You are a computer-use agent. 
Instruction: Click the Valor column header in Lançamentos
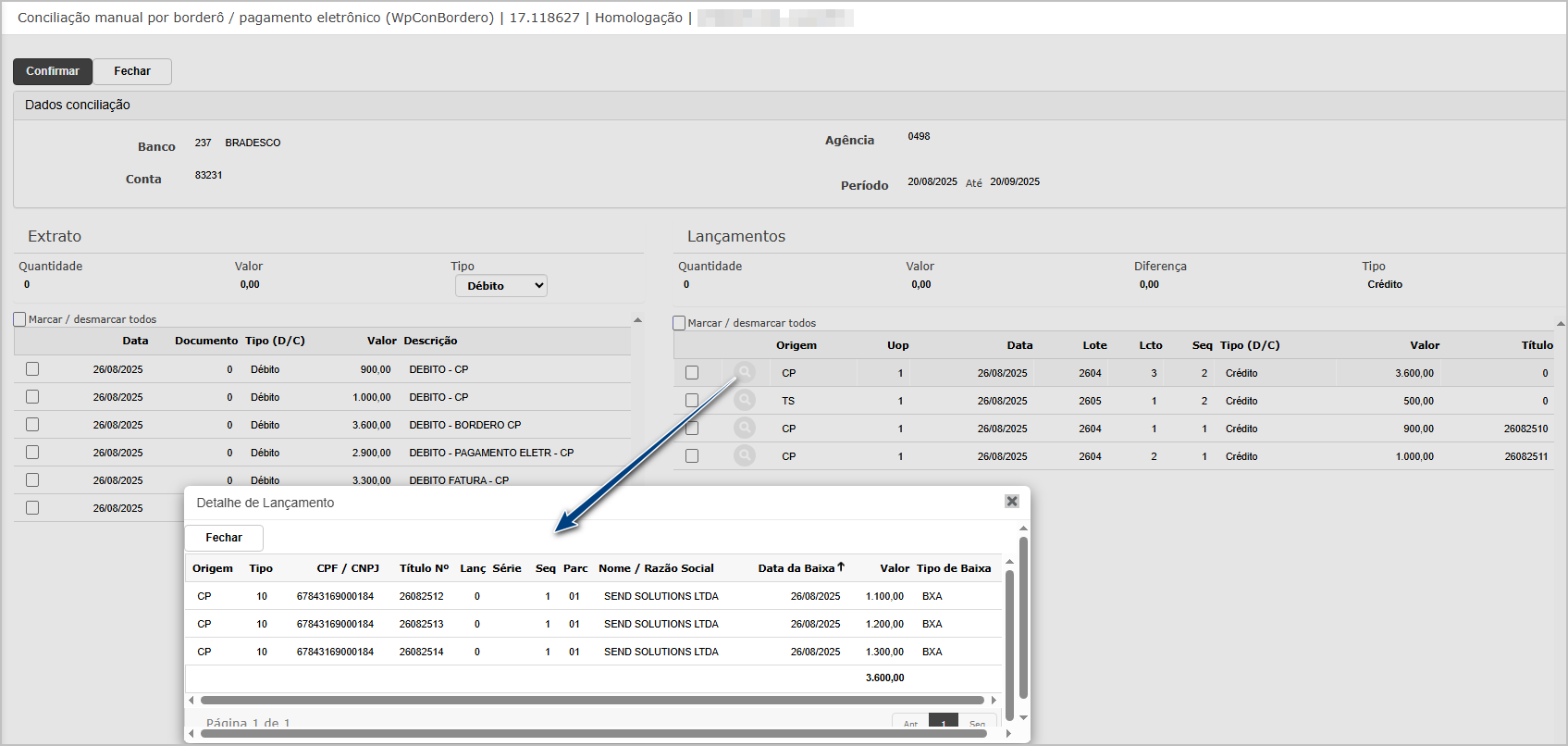1424,345
